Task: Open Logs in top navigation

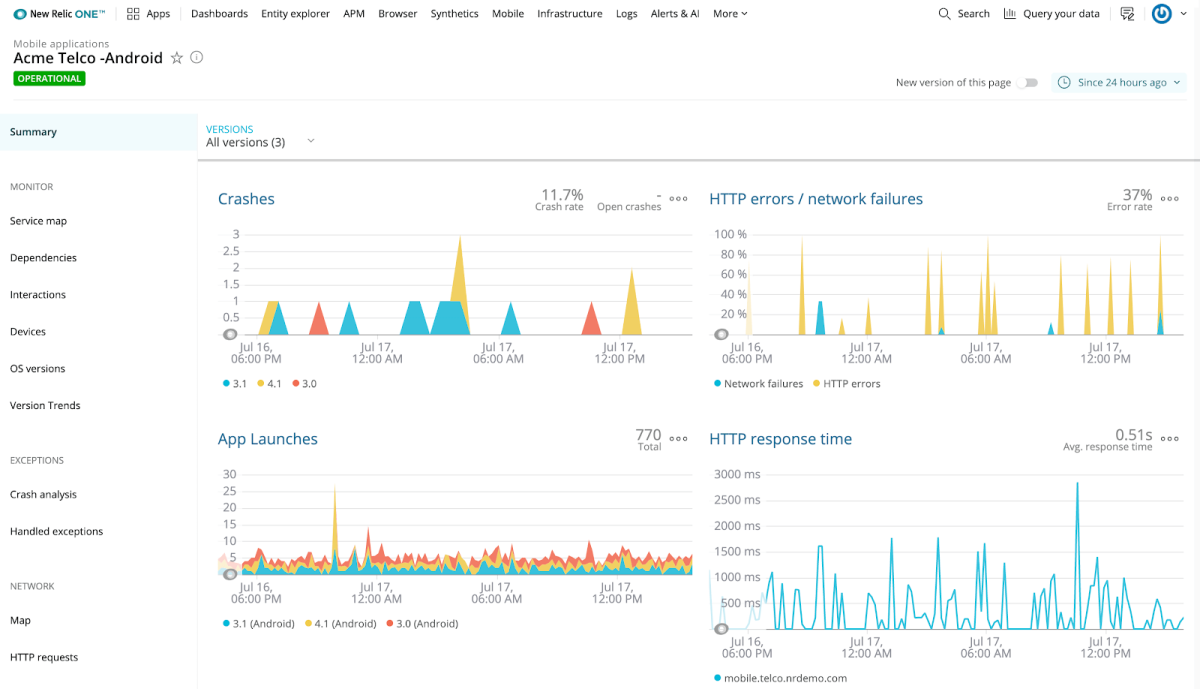Action: click(627, 14)
